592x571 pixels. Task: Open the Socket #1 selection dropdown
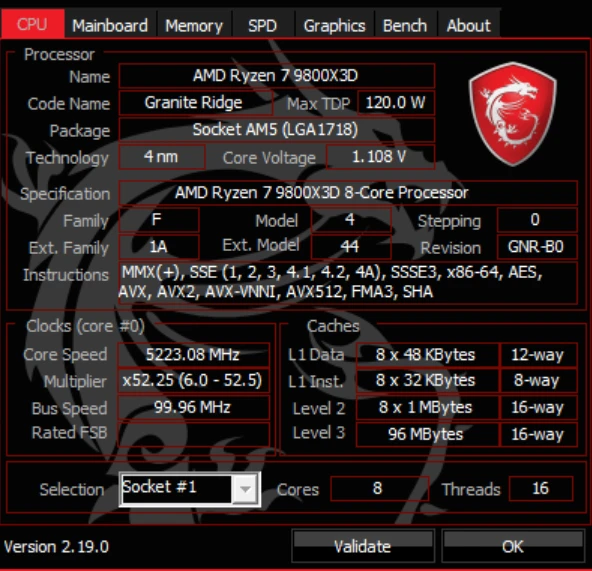(x=190, y=489)
